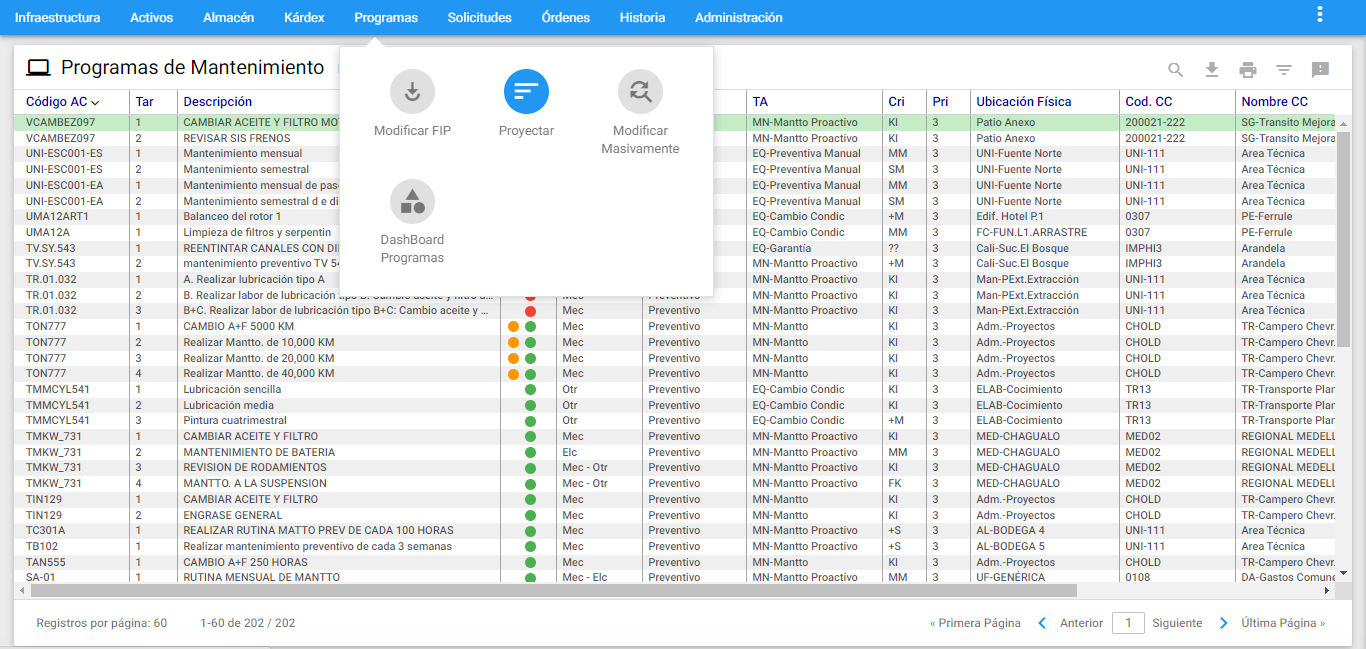Click the page number input field
The width and height of the screenshot is (1366, 649).
tap(1128, 623)
